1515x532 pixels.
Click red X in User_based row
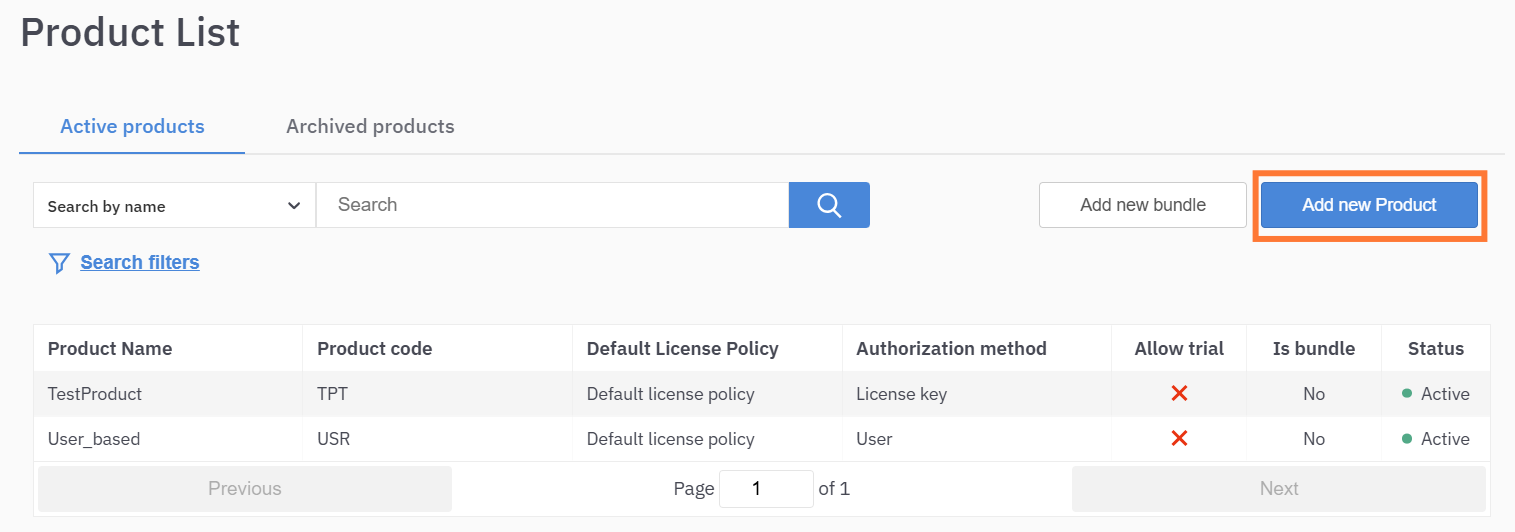click(1178, 438)
